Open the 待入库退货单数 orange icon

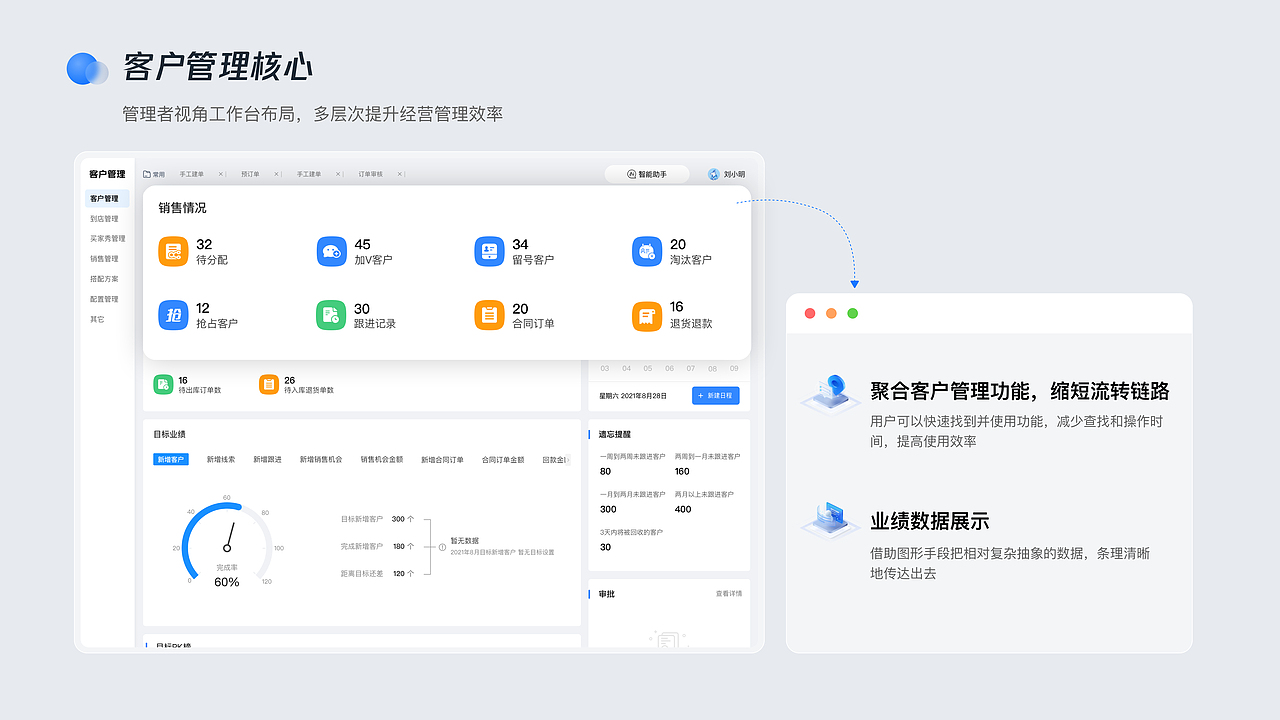tap(268, 383)
